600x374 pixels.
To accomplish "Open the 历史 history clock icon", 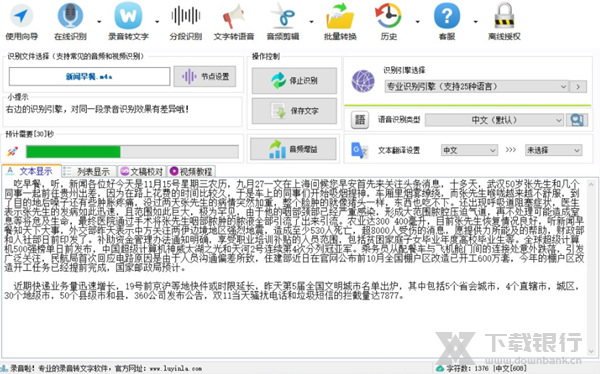I will click(x=388, y=21).
